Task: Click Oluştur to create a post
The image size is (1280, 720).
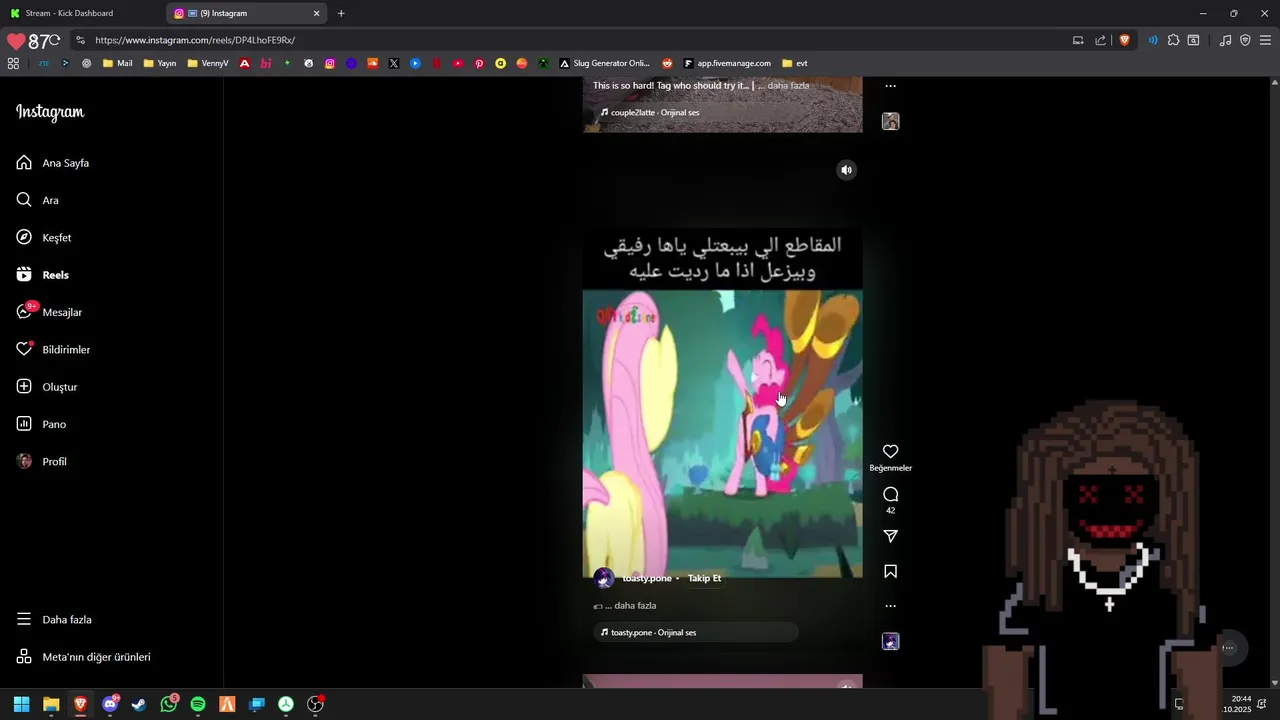Action: [x=47, y=387]
